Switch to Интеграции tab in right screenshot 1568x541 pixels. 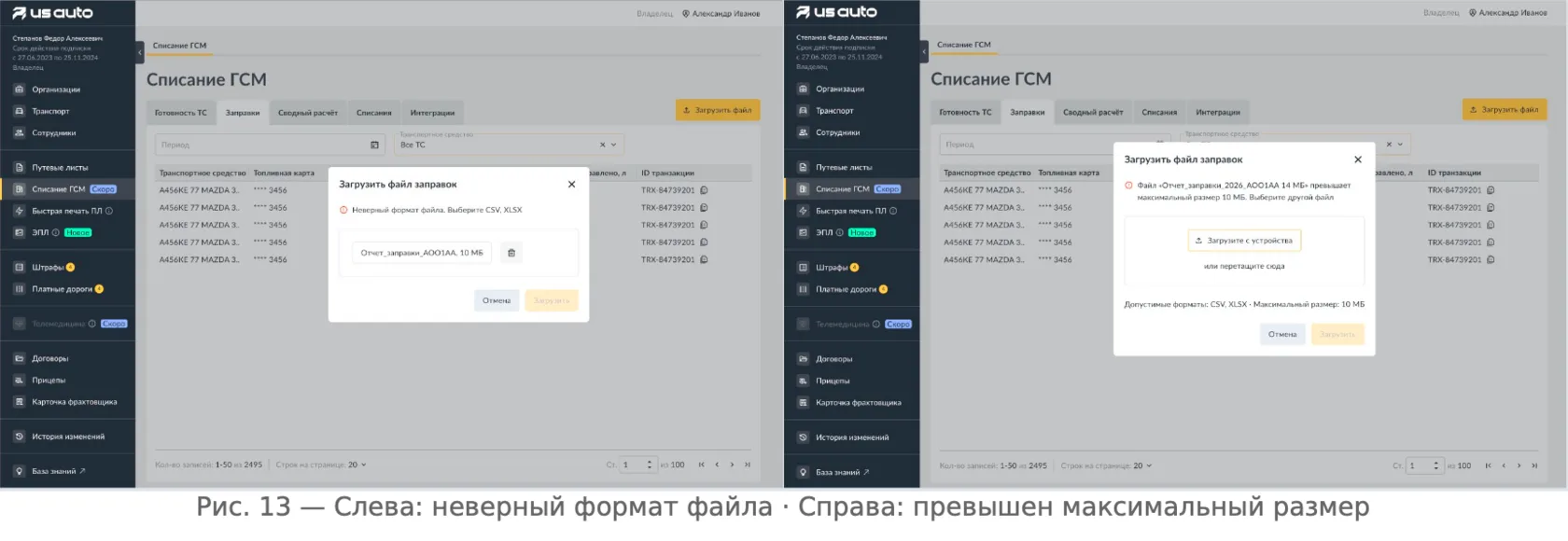tap(1218, 112)
